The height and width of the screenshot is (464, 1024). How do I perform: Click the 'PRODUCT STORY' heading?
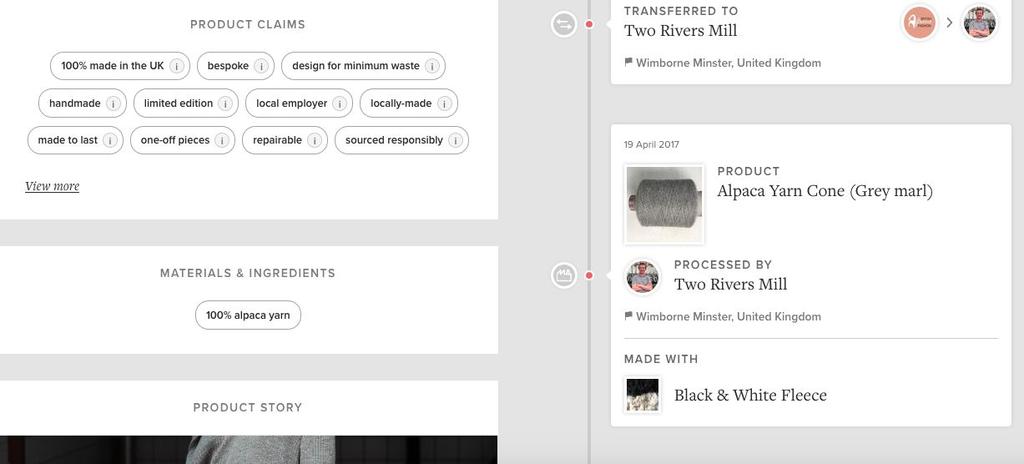[x=248, y=407]
